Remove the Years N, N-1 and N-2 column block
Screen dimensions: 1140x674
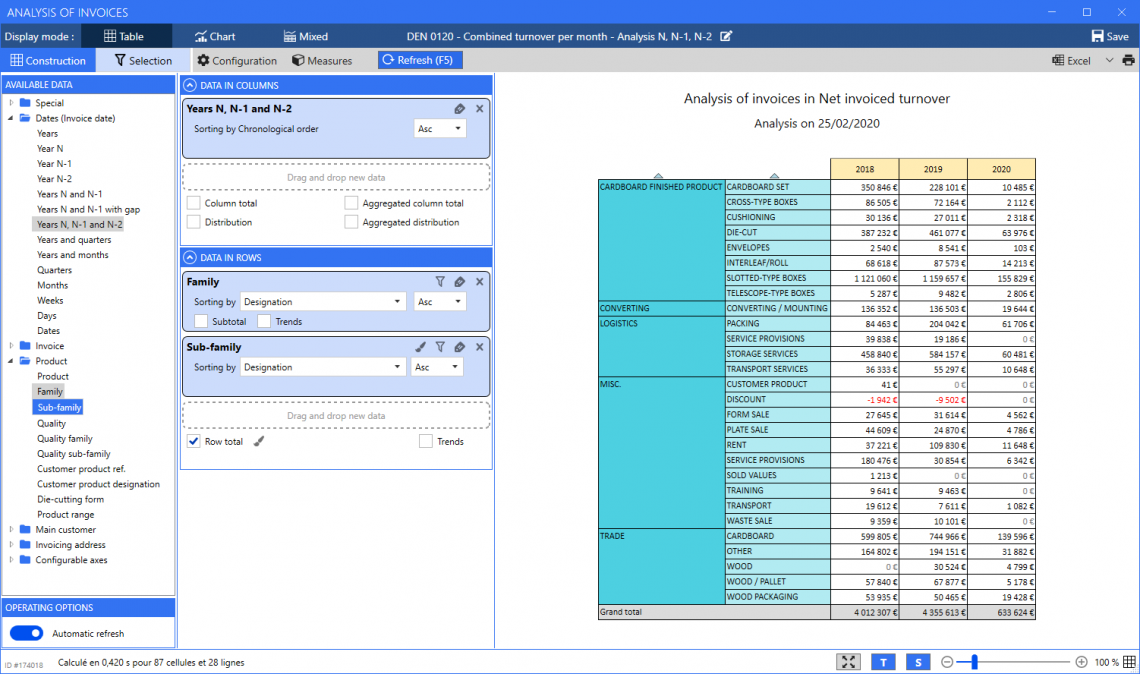[x=480, y=108]
